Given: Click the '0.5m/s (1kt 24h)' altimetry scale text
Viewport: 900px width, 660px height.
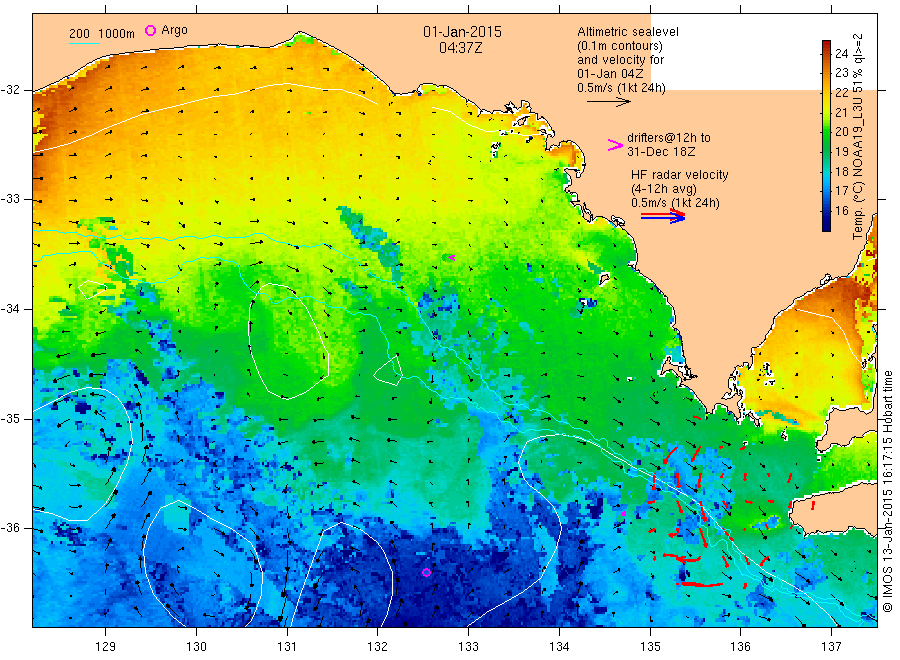Looking at the screenshot, I should [622, 88].
